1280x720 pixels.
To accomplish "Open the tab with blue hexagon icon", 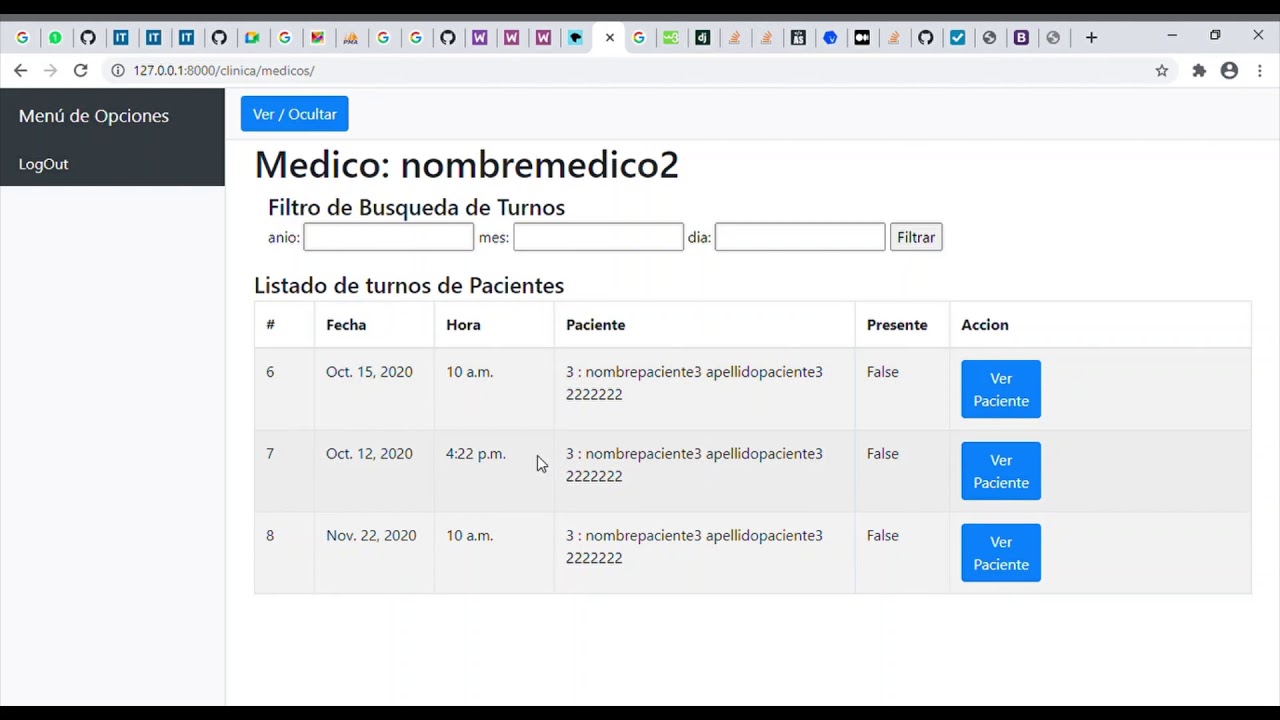I will (x=830, y=38).
